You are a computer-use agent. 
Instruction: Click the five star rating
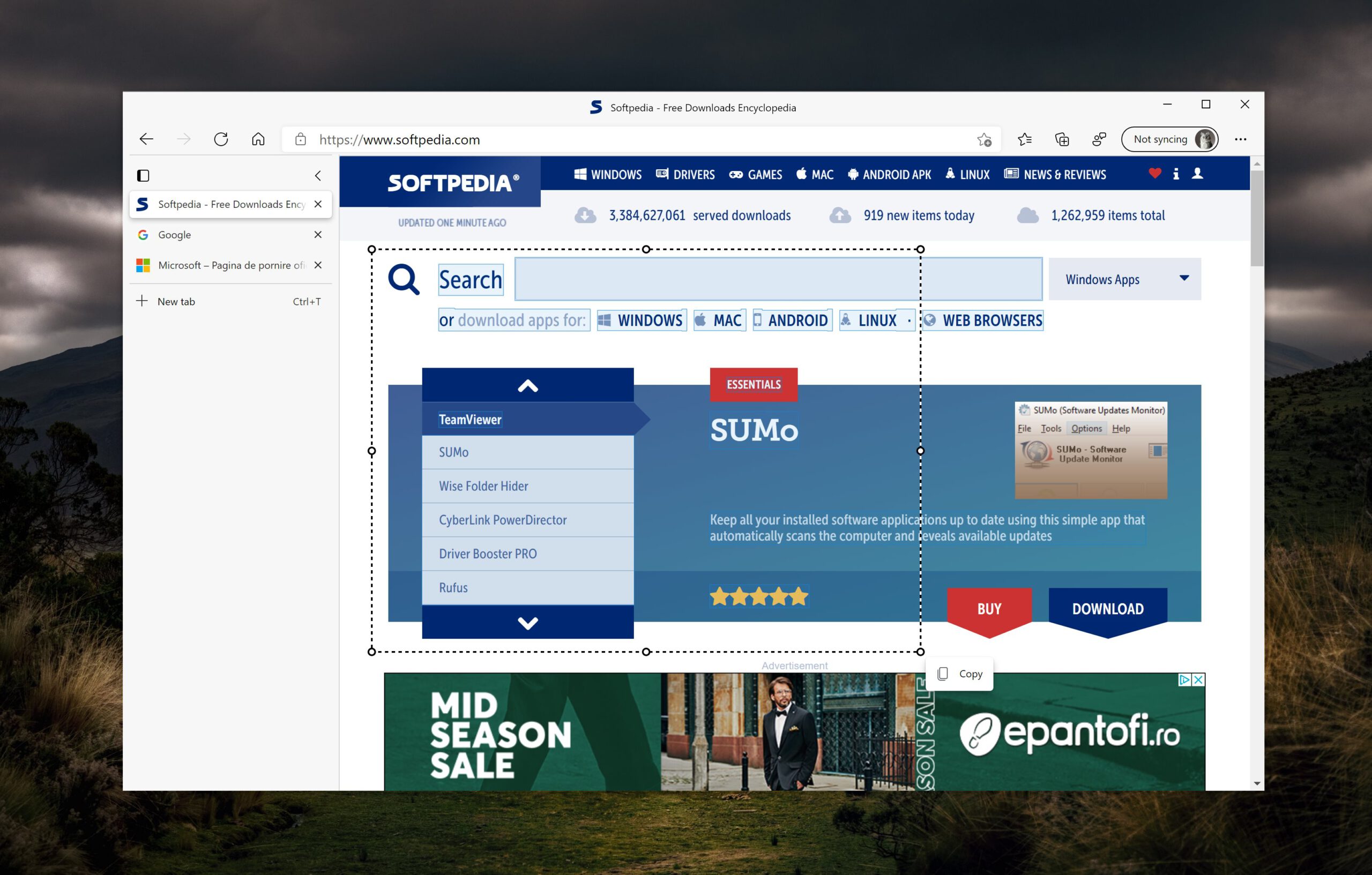[759, 596]
